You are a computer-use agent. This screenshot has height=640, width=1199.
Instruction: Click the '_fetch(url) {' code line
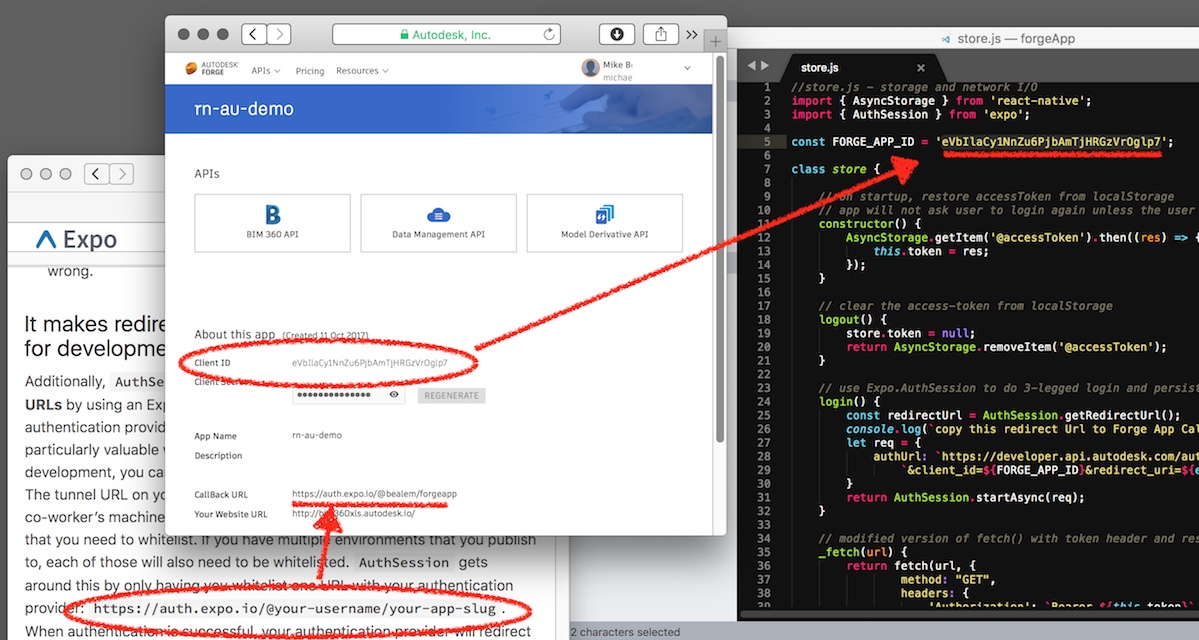tap(863, 552)
